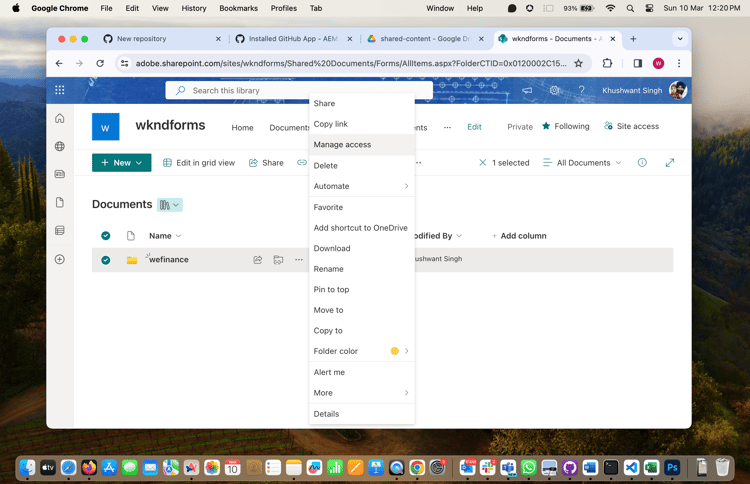The image size is (750, 484).
Task: Open Slack from the dock
Action: coord(488,467)
